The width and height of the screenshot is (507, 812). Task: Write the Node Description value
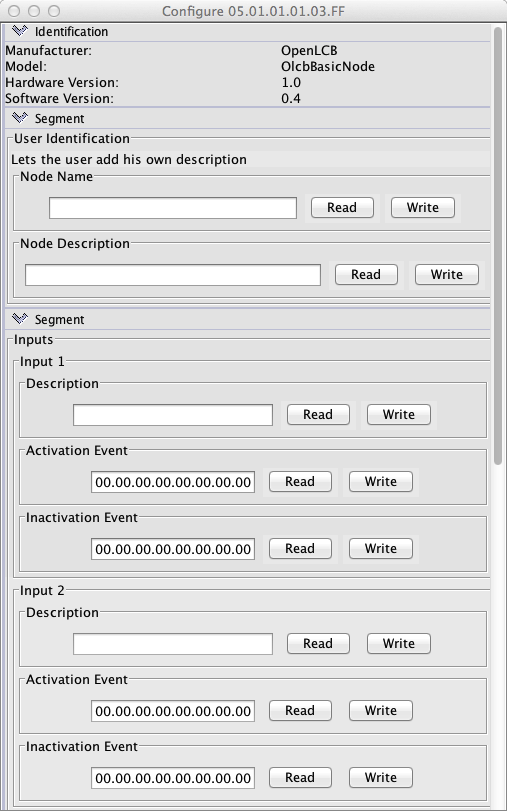click(446, 274)
